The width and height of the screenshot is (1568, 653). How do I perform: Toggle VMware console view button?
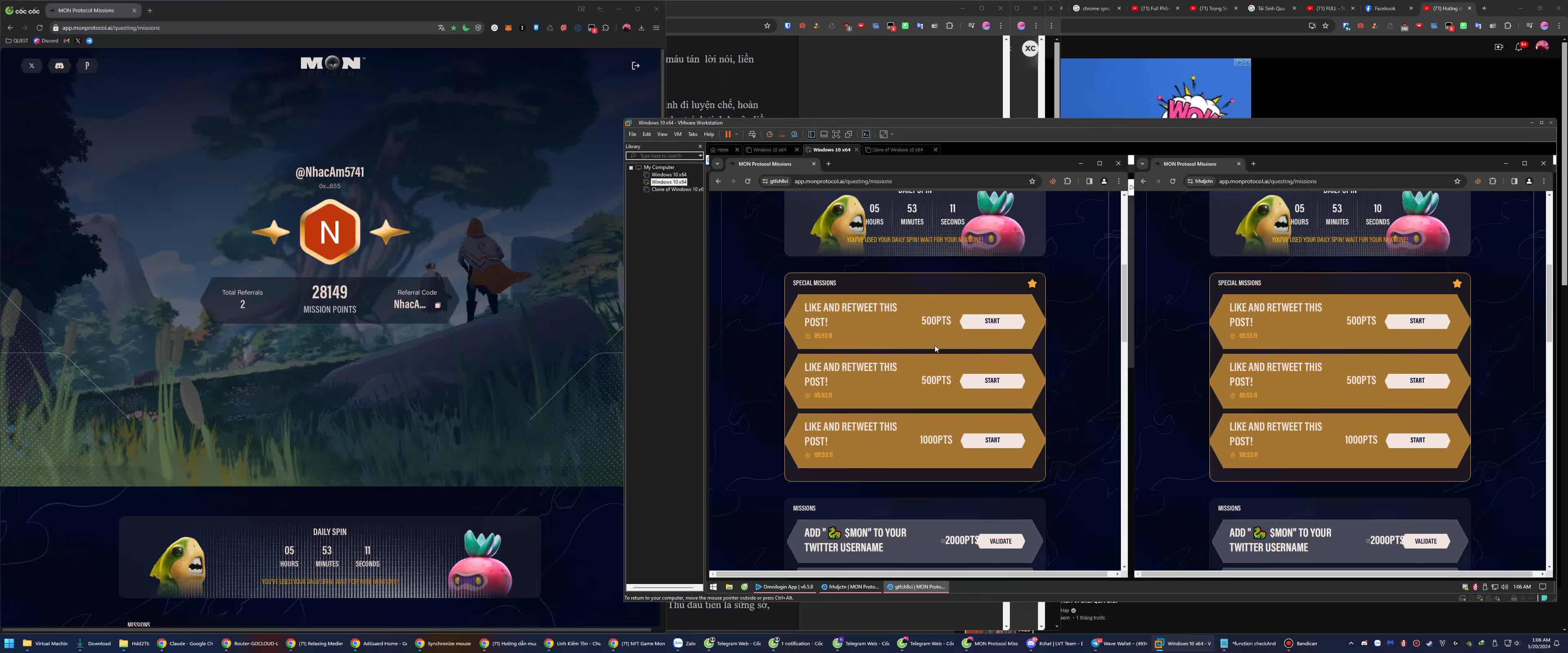(866, 135)
